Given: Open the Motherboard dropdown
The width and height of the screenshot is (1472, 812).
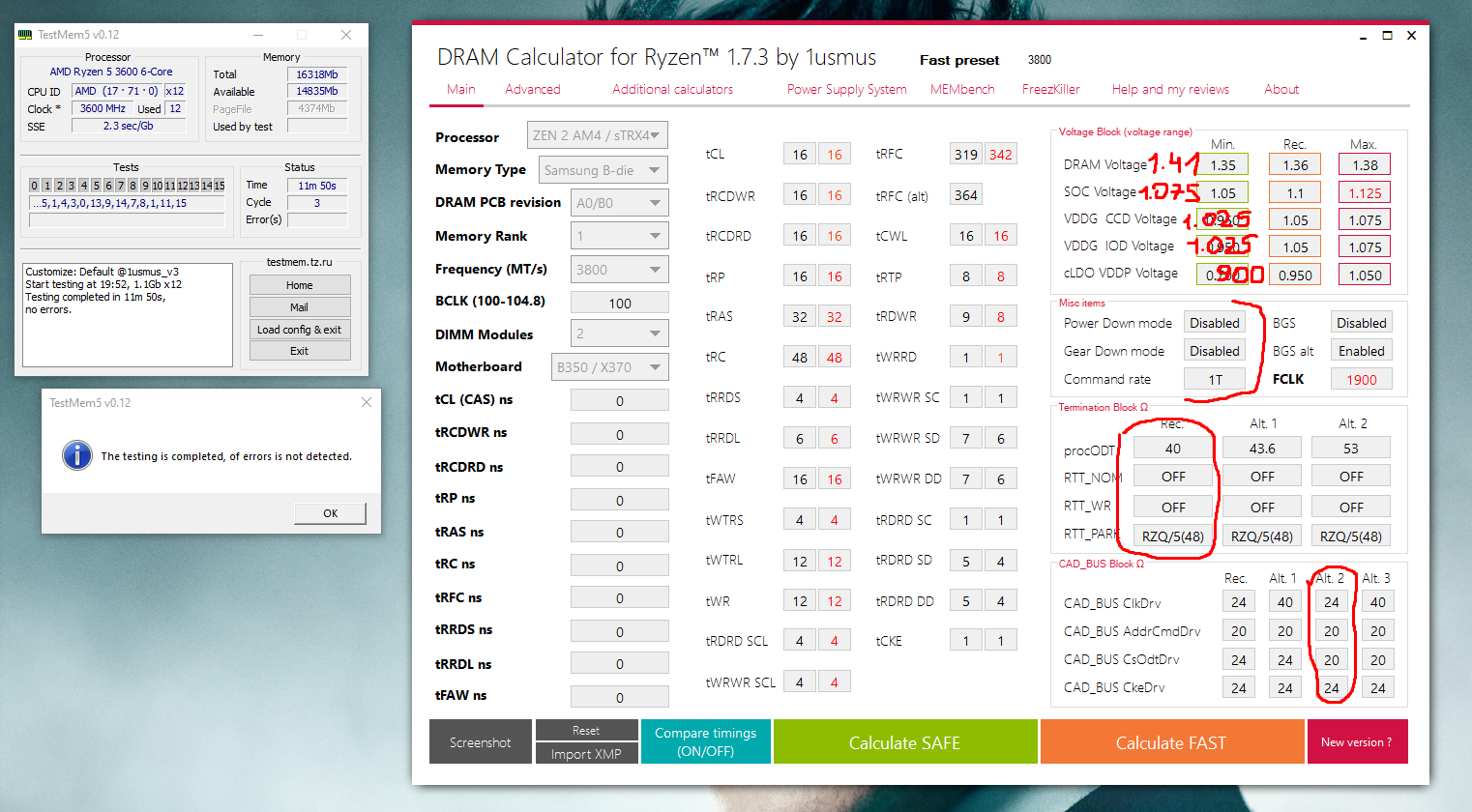Looking at the screenshot, I should pos(609,367).
